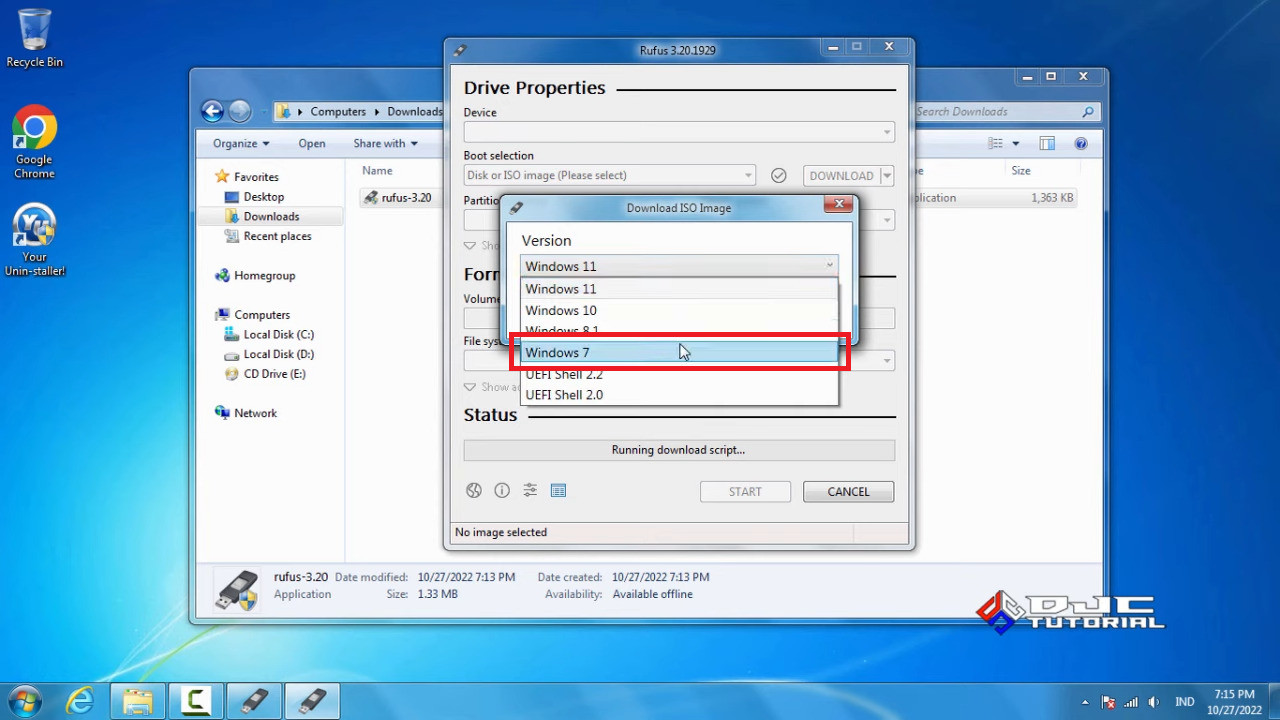Viewport: 1280px width, 720px height.
Task: Click Computers in the address bar
Action: tap(338, 112)
